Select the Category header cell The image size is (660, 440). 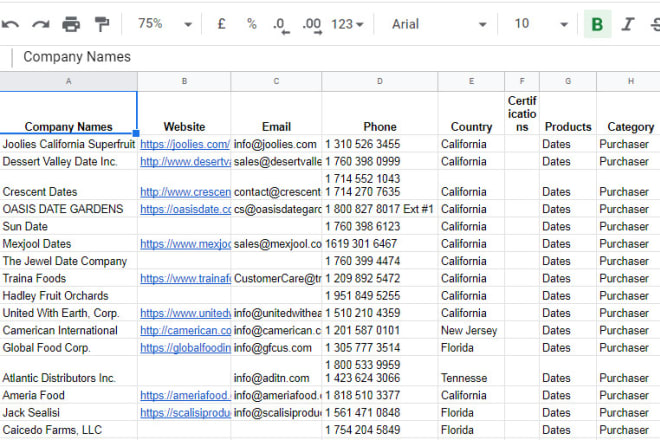coord(628,113)
